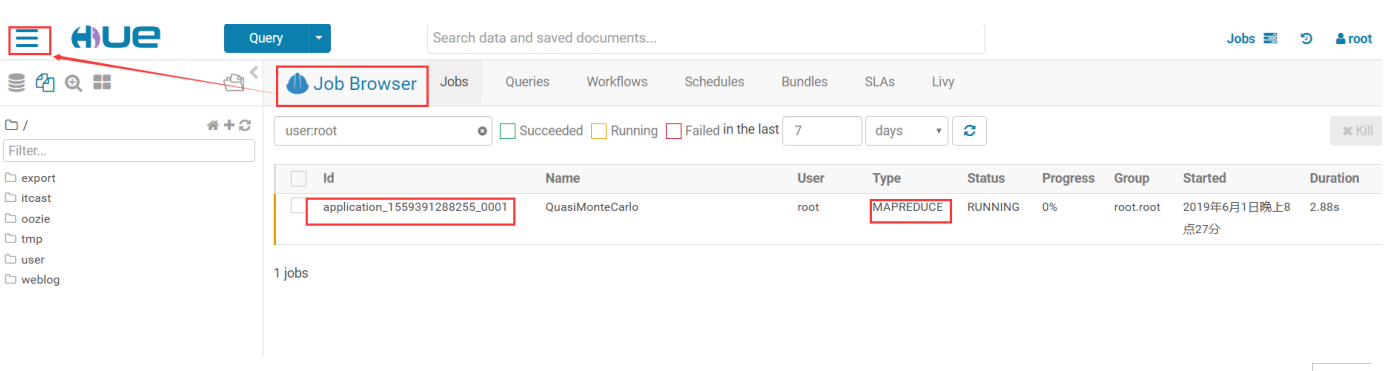This screenshot has height=371, width=1400.
Task: Open the days time unit dropdown
Action: click(906, 131)
